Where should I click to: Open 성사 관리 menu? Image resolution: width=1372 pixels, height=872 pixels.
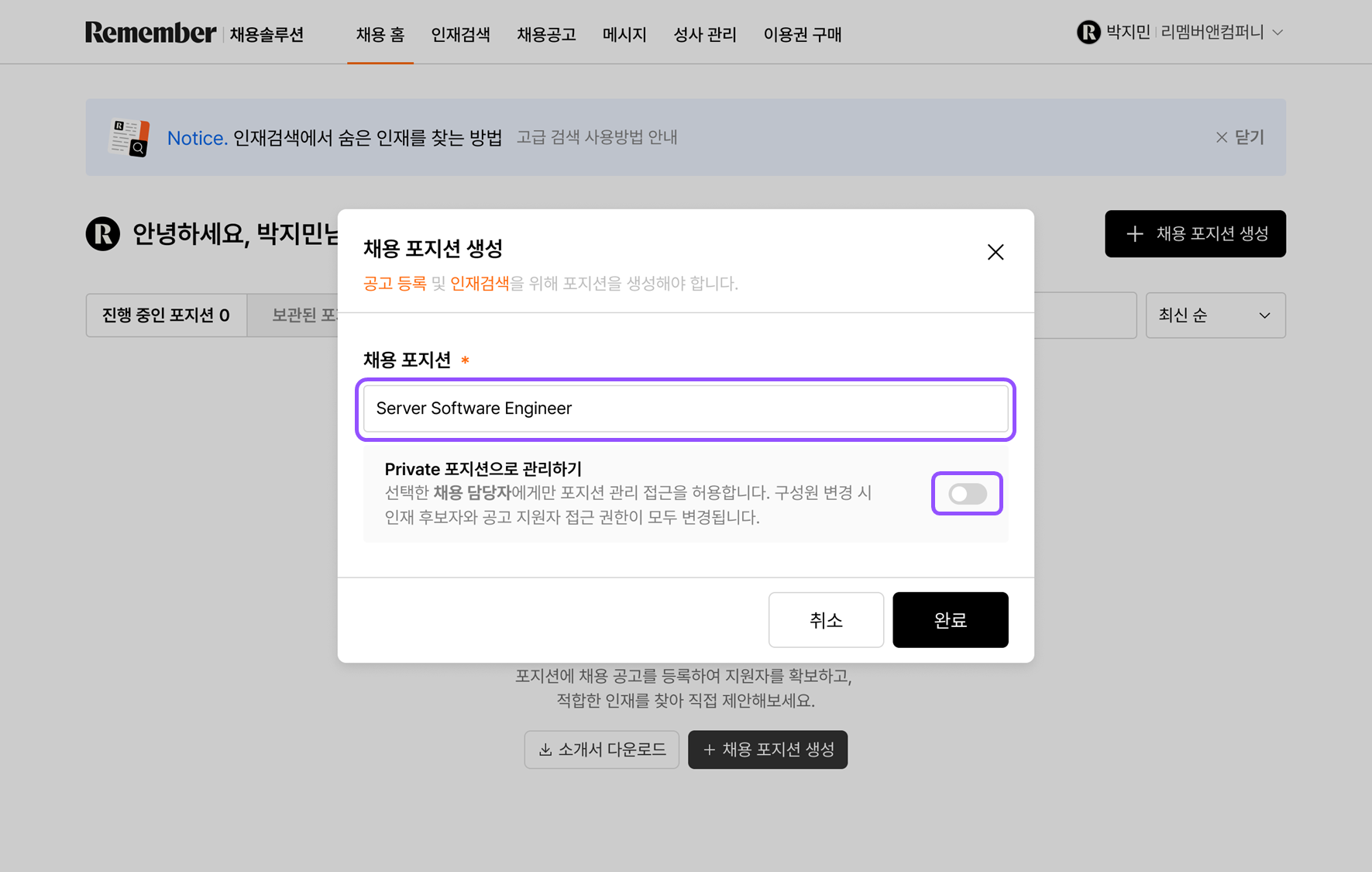704,35
